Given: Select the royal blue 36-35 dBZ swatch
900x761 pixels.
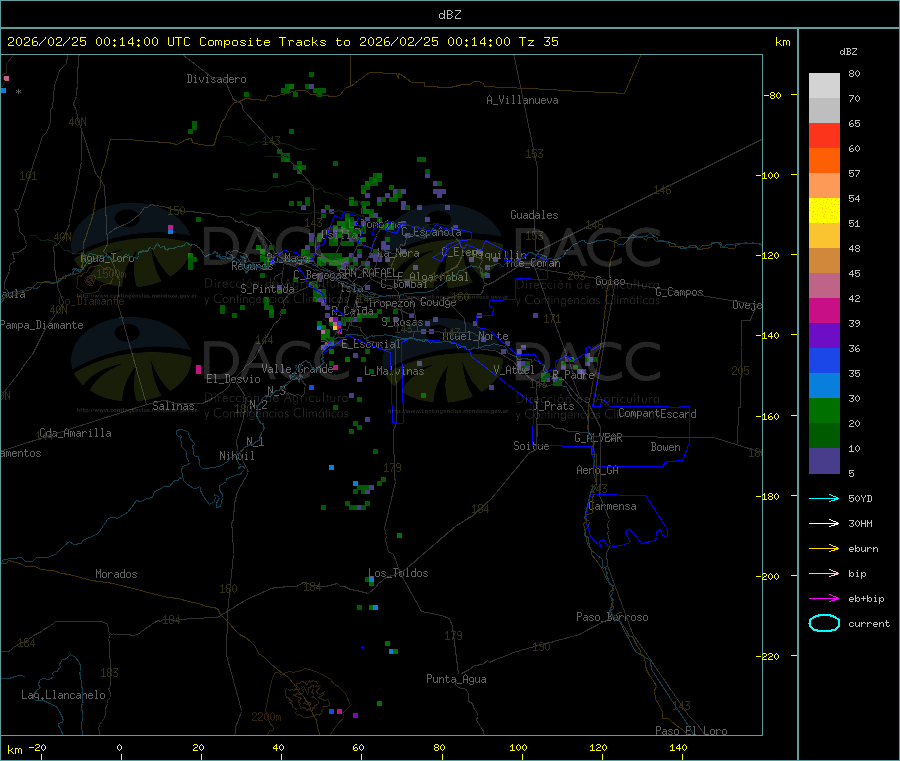Looking at the screenshot, I should click(824, 360).
